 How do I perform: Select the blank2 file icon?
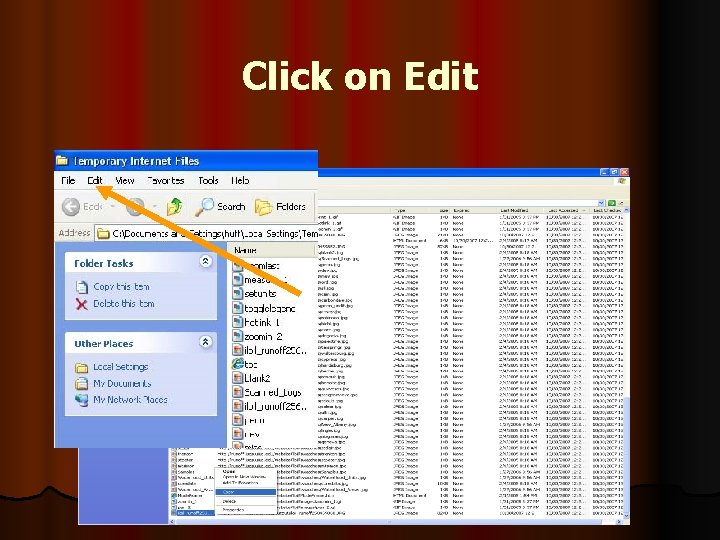pyautogui.click(x=237, y=378)
